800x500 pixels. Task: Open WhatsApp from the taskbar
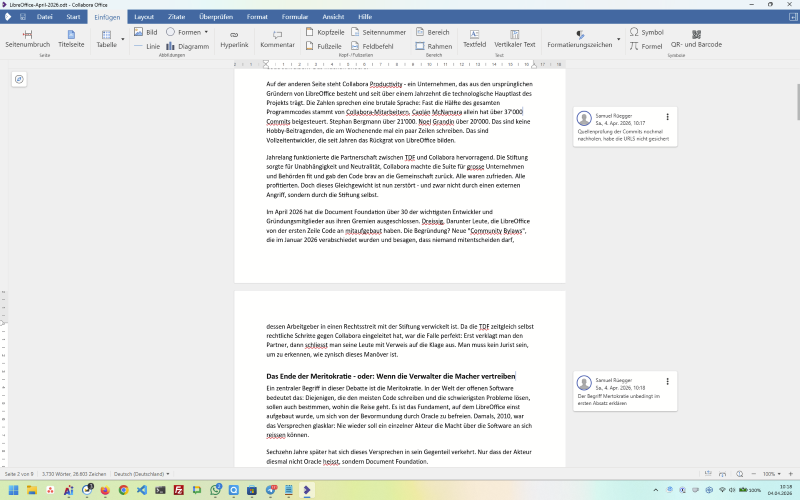[215, 490]
